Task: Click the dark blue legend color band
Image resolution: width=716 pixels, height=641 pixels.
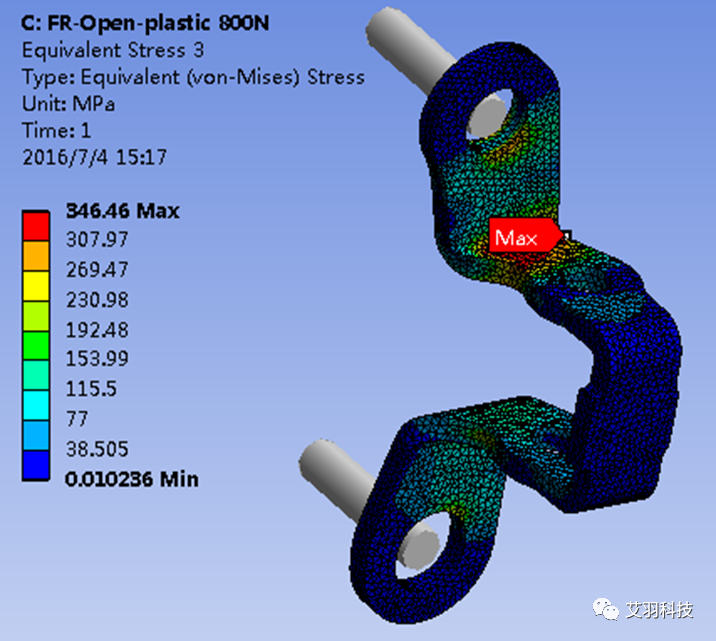Action: [36, 465]
